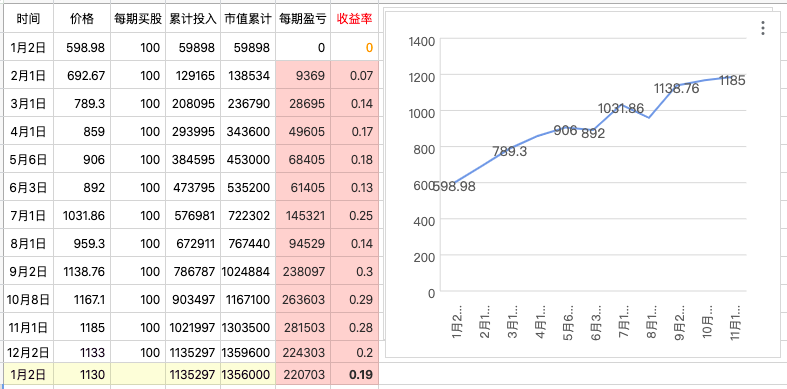This screenshot has height=389, width=787.
Task: Select the profit cell 9369
Action: tap(303, 76)
